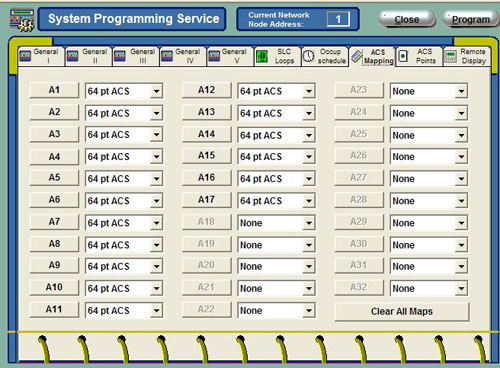Click the Clear All Maps button
The height and width of the screenshot is (368, 500).
(x=402, y=311)
